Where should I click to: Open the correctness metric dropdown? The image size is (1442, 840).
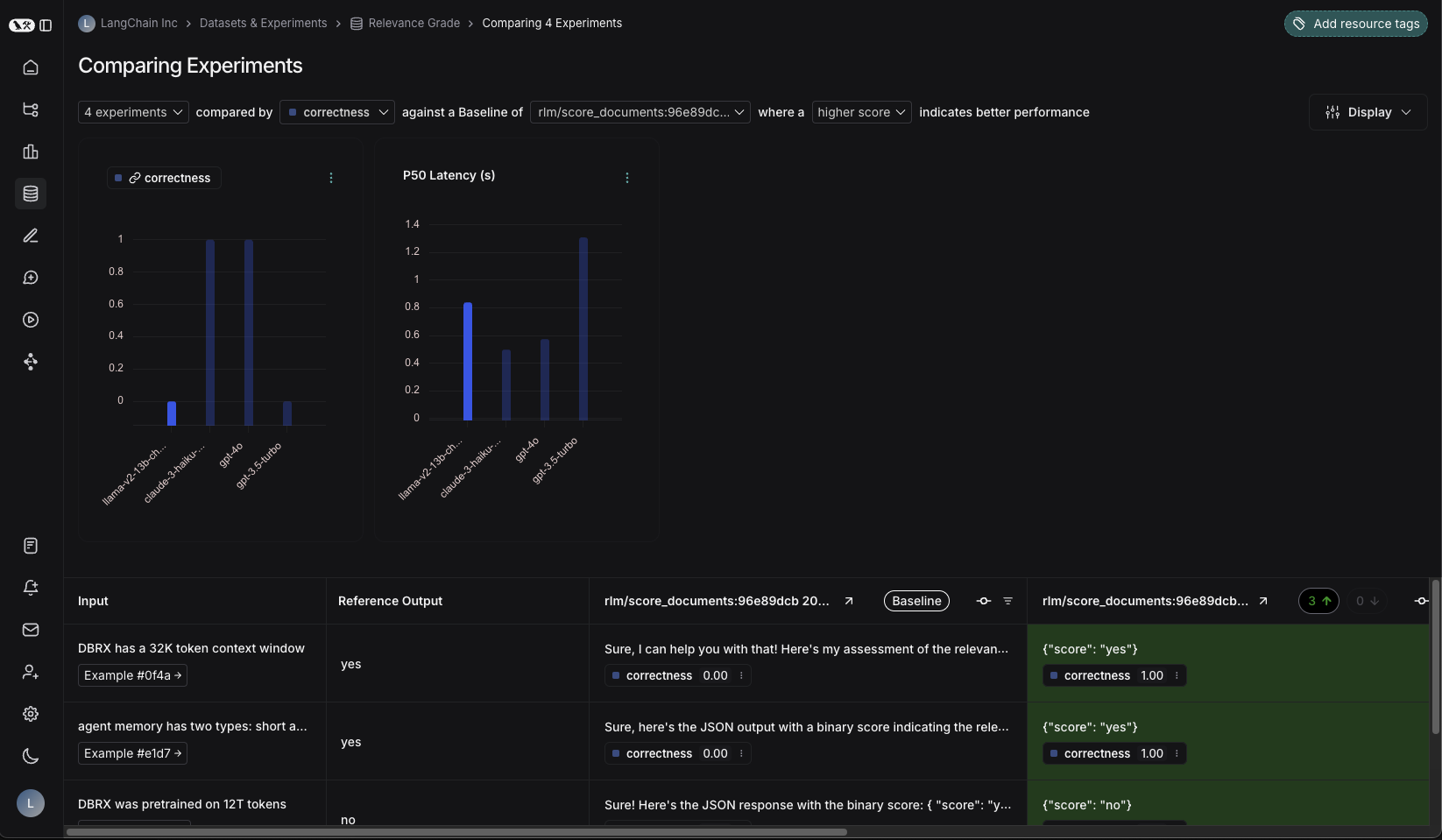click(337, 112)
